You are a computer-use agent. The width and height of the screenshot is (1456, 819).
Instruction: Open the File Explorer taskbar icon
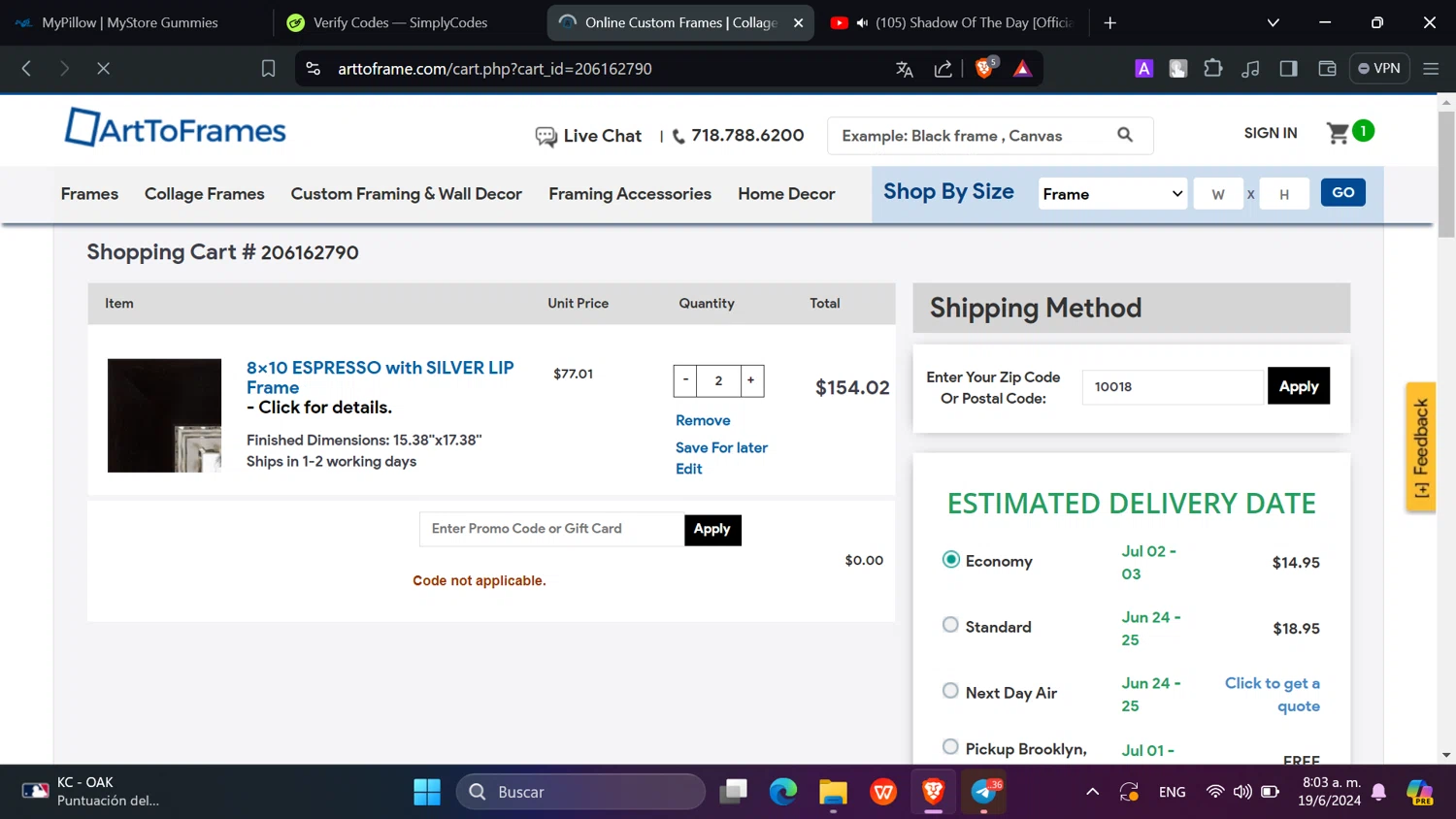click(833, 792)
